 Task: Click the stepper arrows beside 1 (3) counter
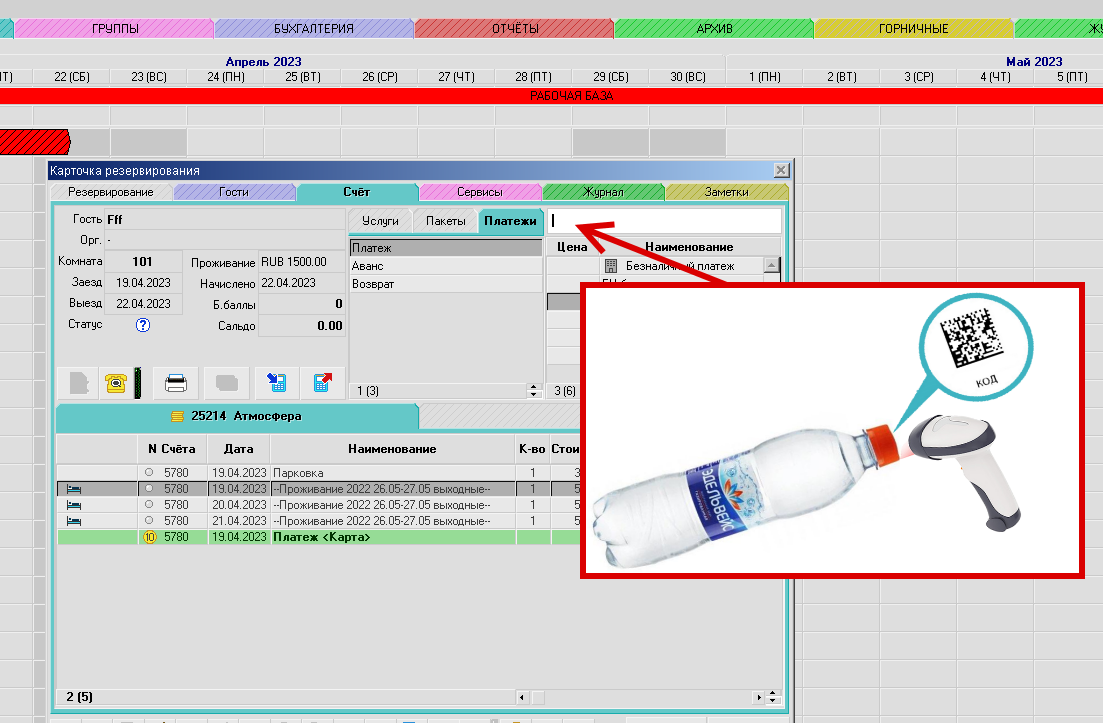tap(534, 391)
